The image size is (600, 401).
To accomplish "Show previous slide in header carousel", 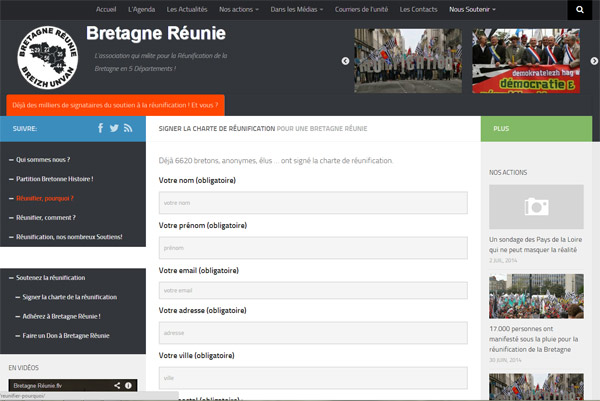I will tap(345, 61).
